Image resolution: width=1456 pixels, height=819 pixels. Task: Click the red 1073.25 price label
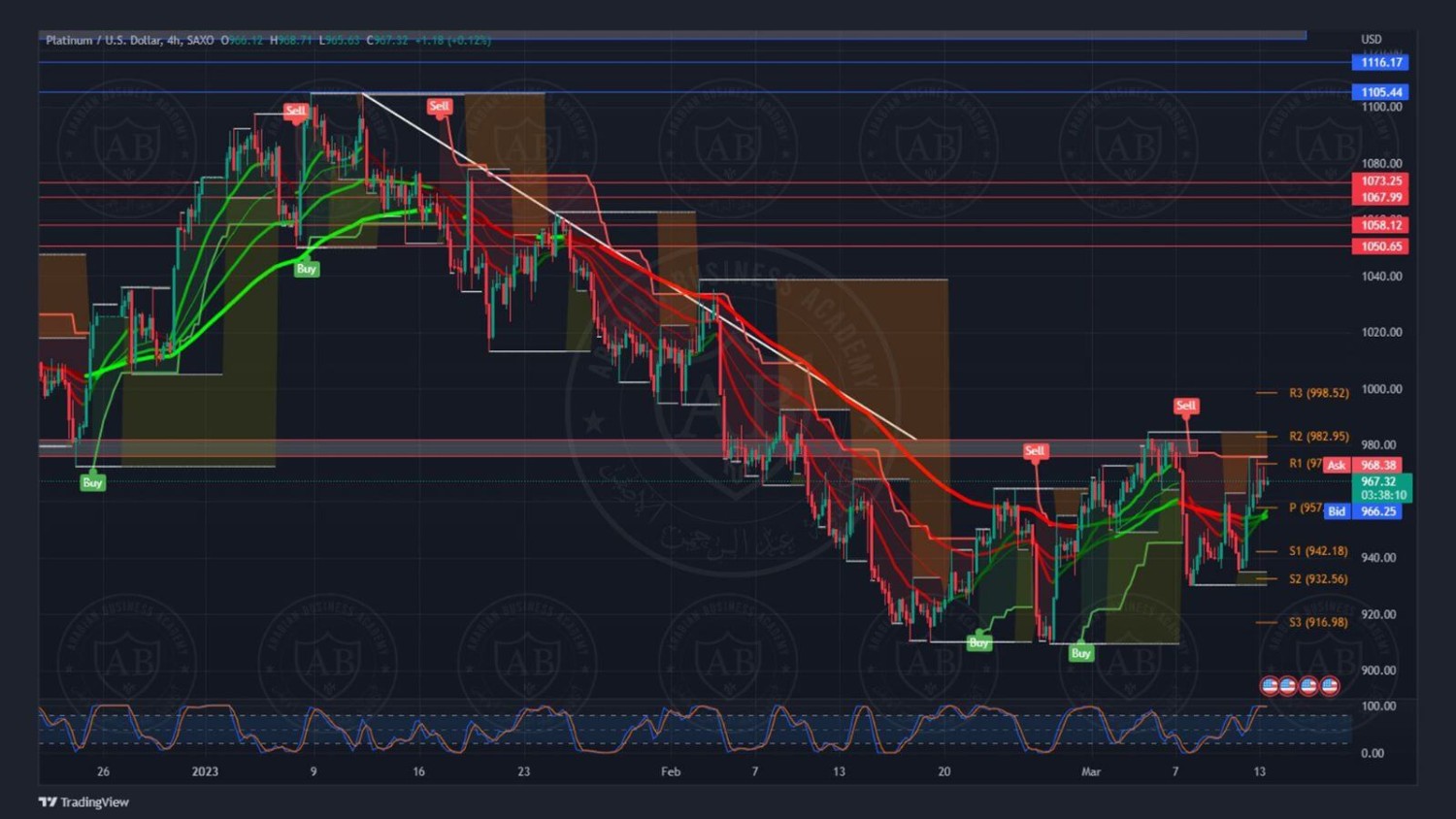coord(1380,180)
